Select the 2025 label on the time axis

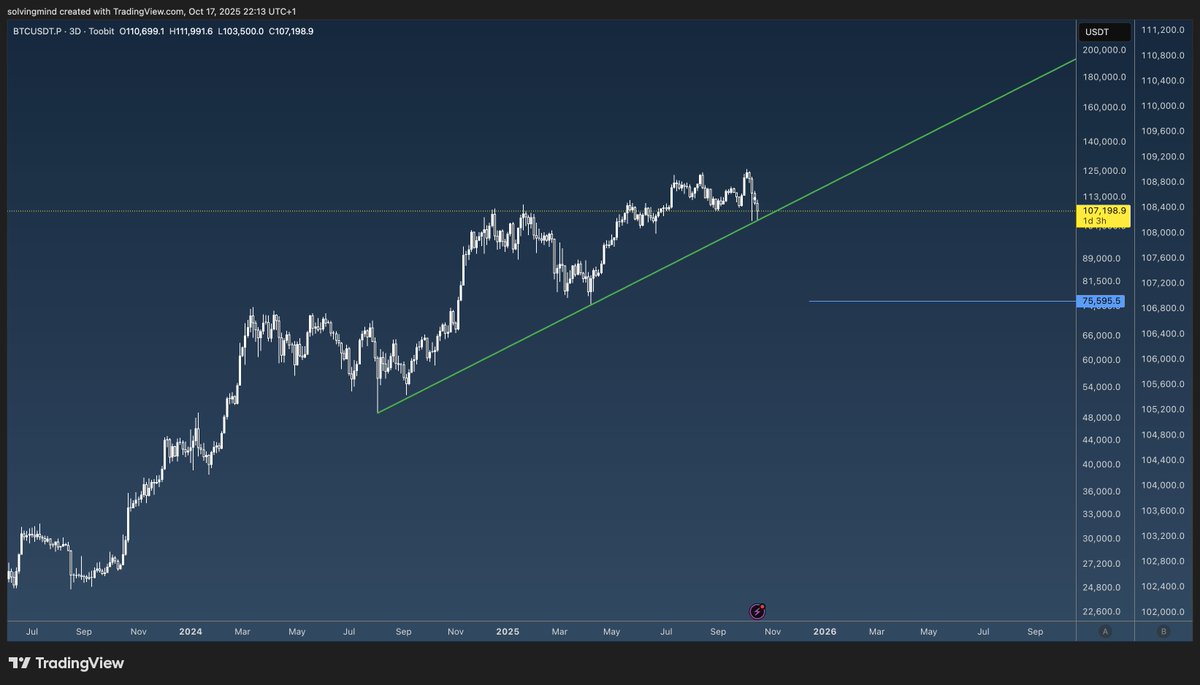pyautogui.click(x=507, y=631)
